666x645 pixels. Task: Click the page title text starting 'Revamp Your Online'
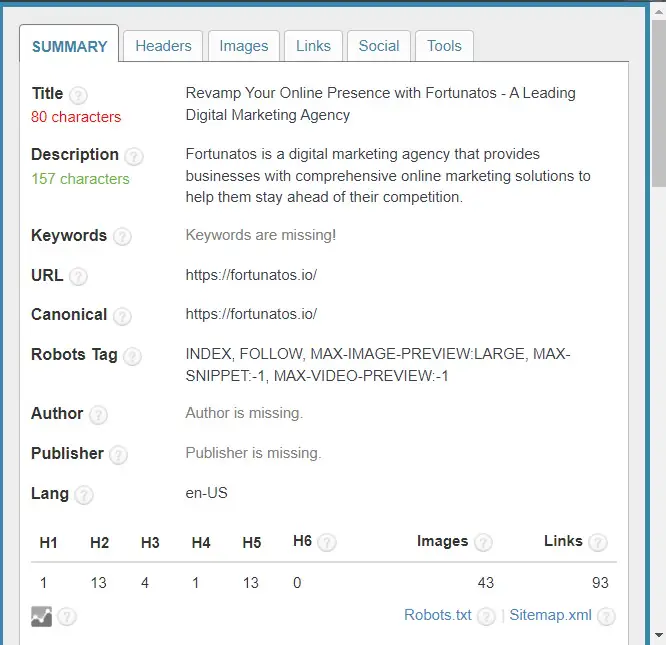pos(381,104)
